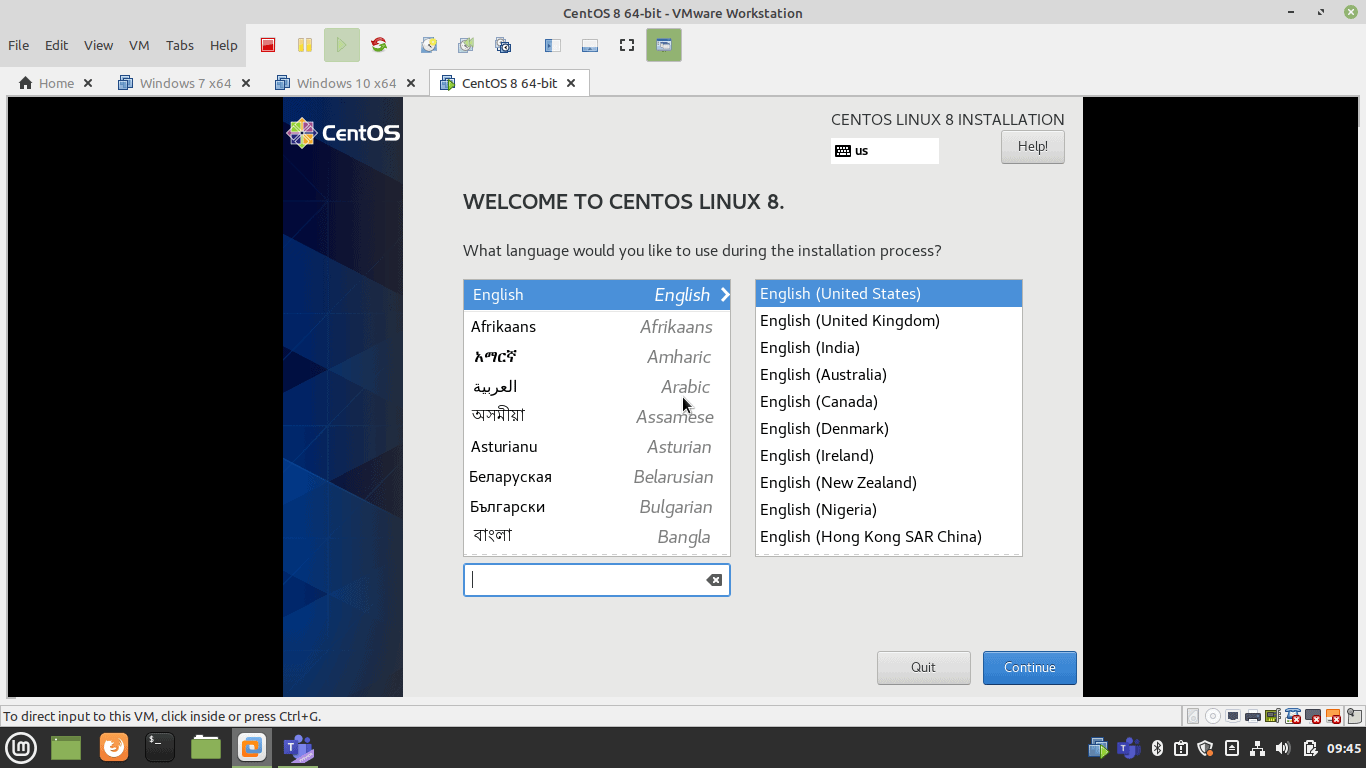The image size is (1366, 768).
Task: Select Bangla in the language list
Action: point(597,537)
